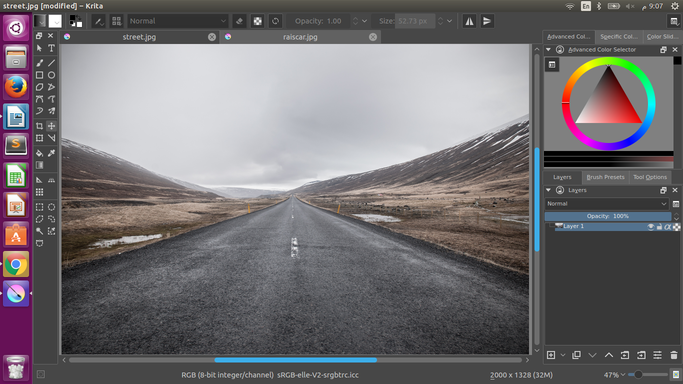Click the color selector settings button

point(552,65)
